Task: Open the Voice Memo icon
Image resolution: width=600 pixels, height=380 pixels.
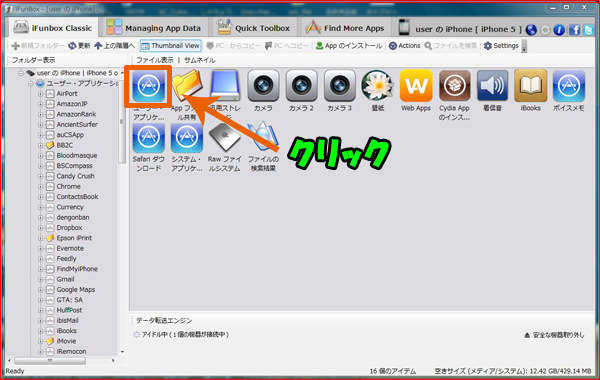Action: 569,86
